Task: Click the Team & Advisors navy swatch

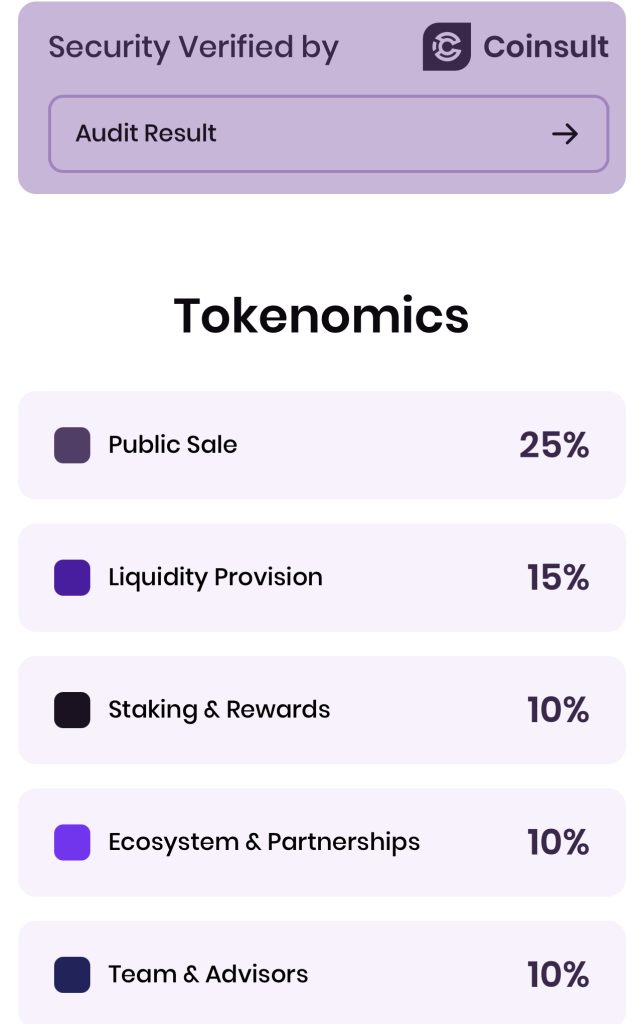Action: coord(72,975)
